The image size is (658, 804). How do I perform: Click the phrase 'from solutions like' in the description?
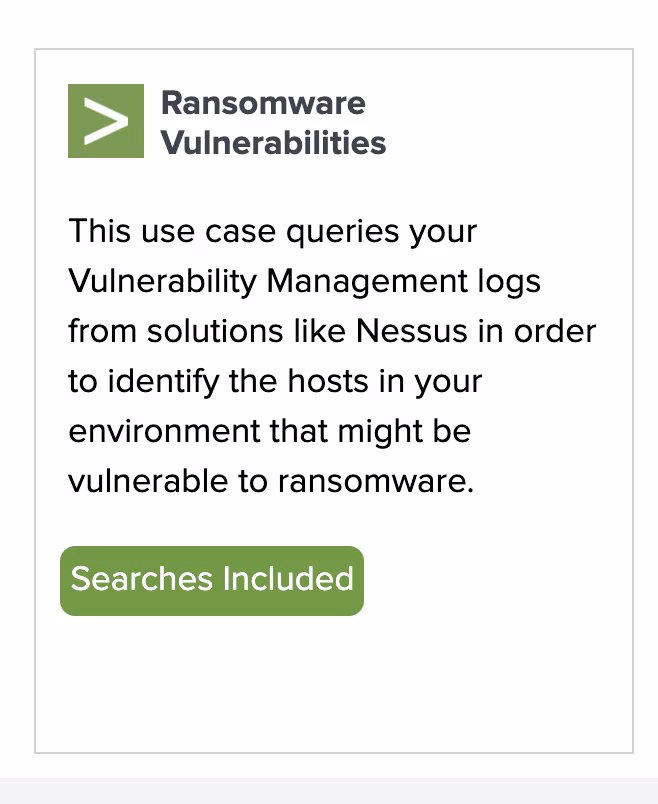(207, 331)
